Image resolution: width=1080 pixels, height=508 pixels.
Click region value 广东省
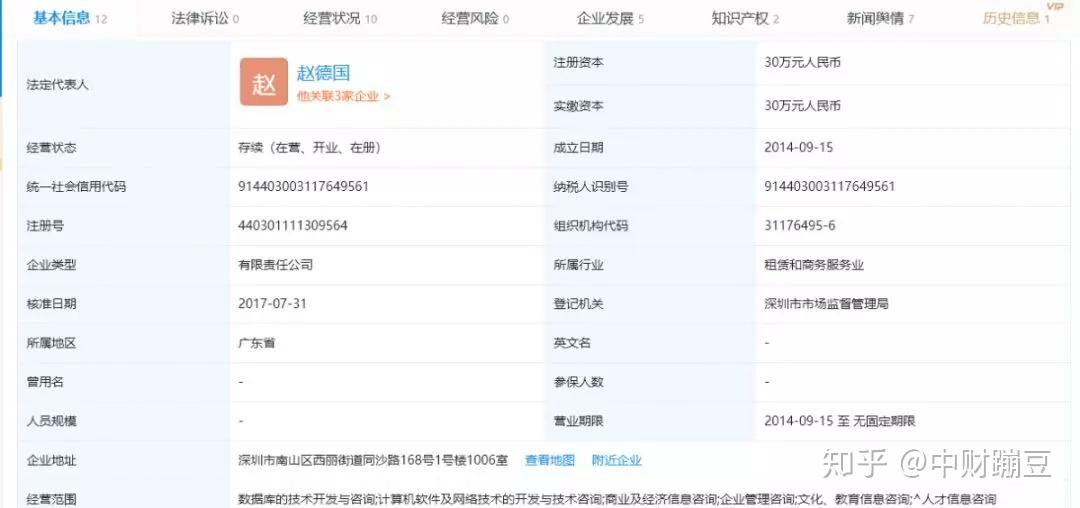[x=256, y=343]
